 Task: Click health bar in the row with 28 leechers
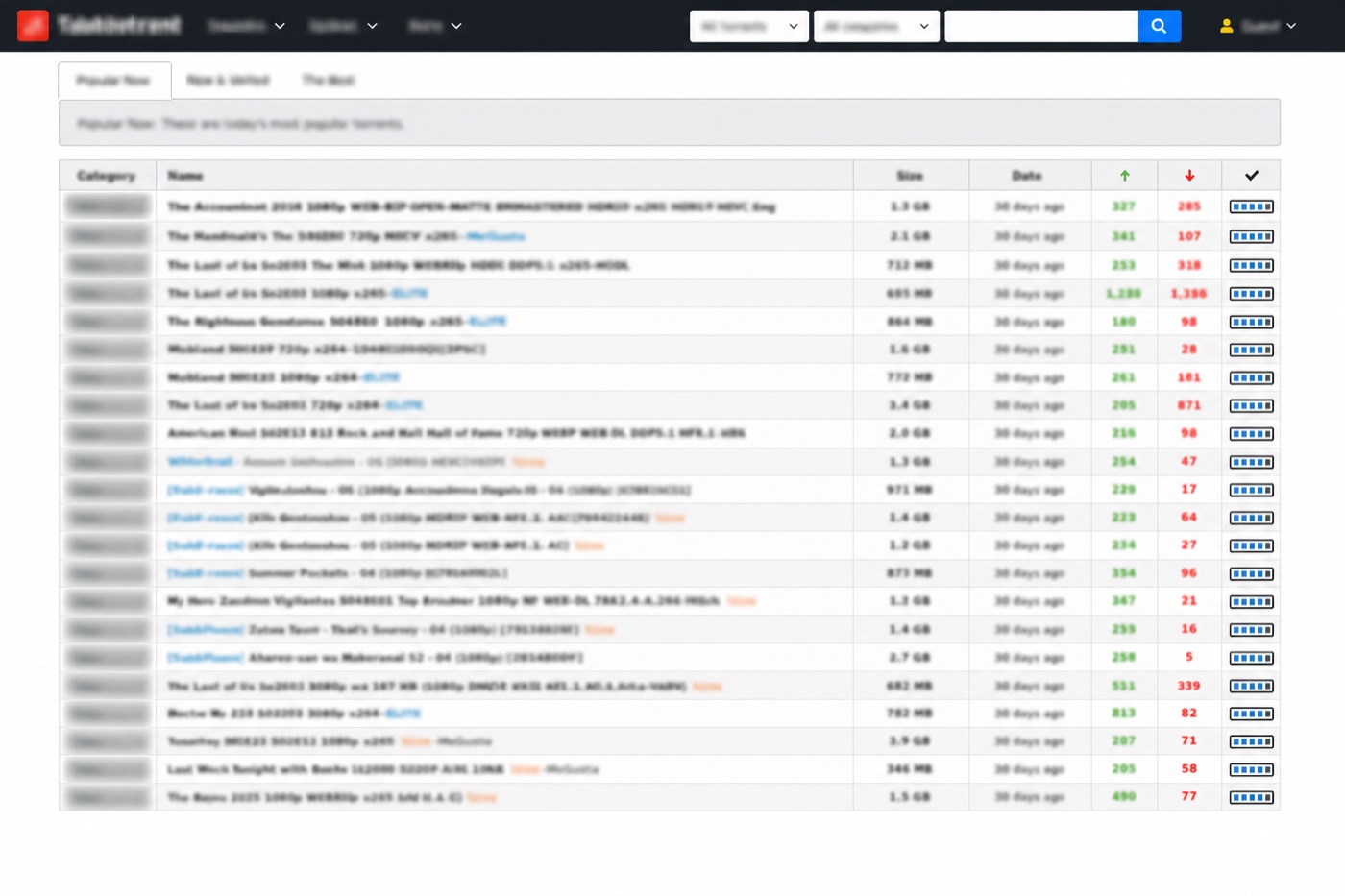pos(1251,350)
